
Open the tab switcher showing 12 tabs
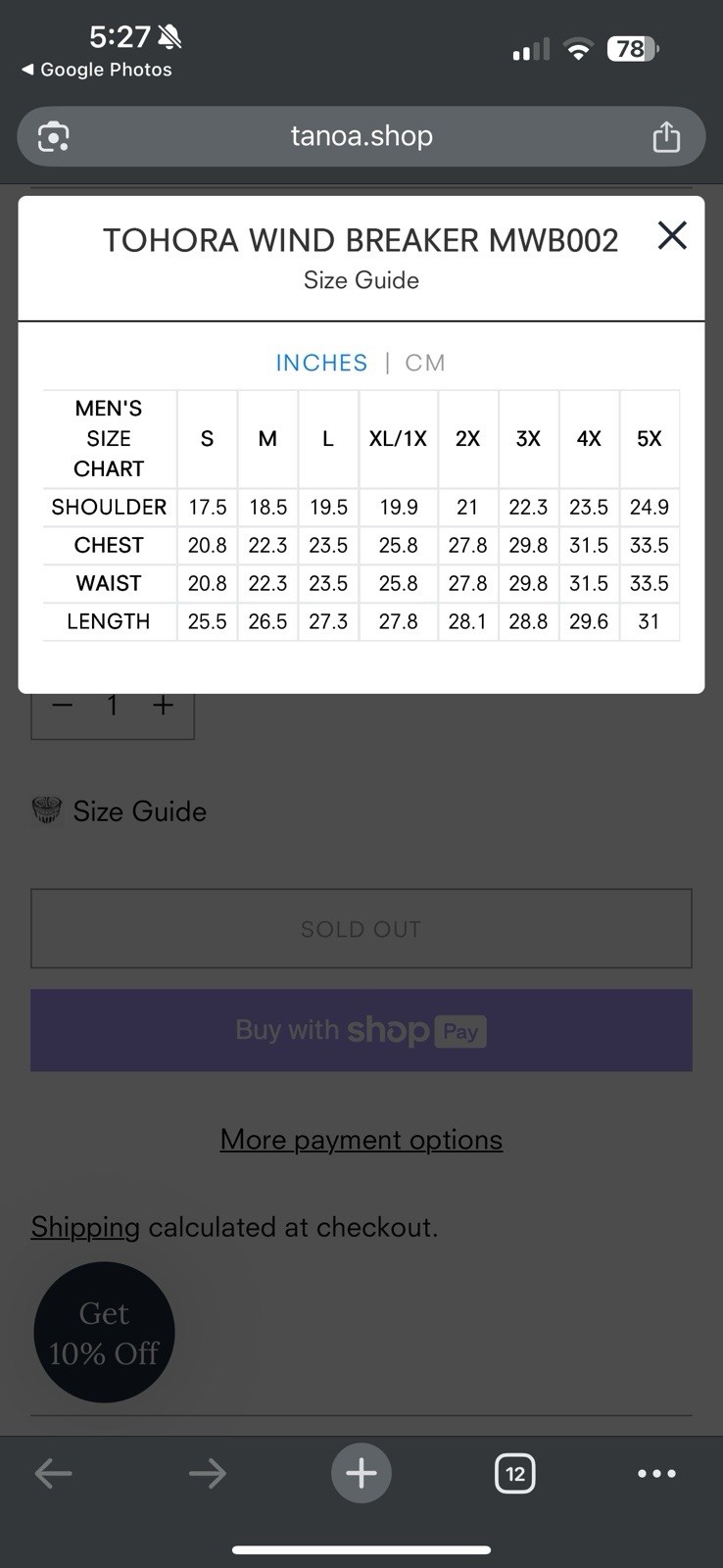click(x=515, y=1473)
